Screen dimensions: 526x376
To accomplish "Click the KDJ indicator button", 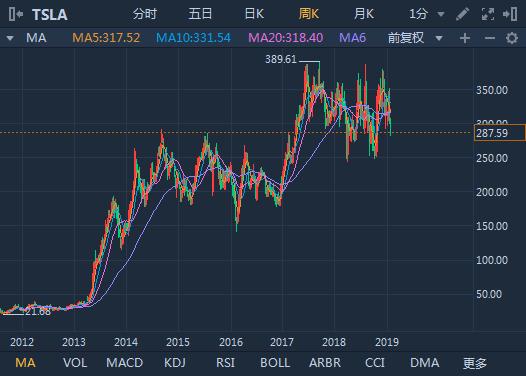I will (175, 363).
